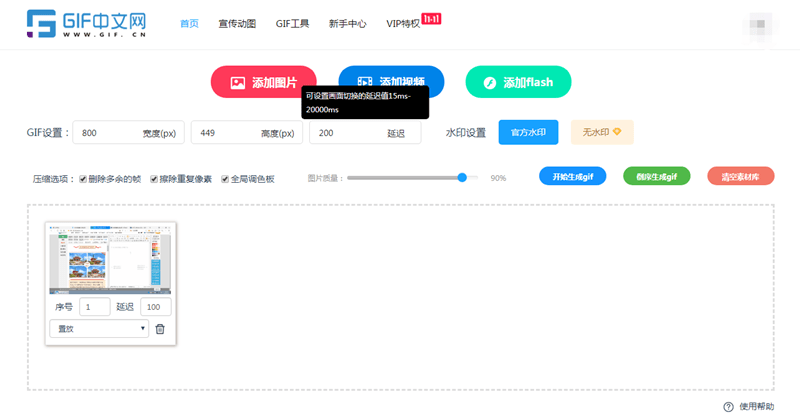
Task: Click the 图片质量 slider handle
Action: 462,178
